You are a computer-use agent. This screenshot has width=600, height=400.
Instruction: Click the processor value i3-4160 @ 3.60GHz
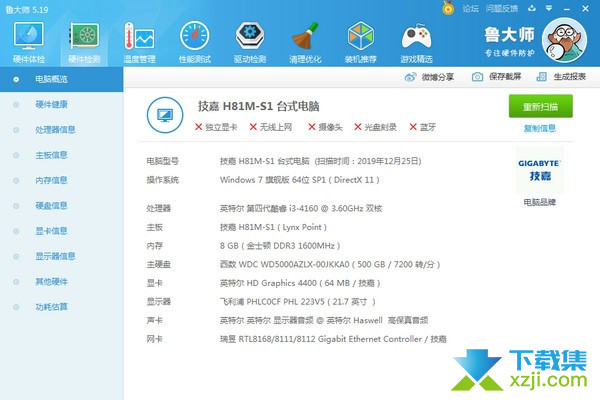click(x=301, y=208)
